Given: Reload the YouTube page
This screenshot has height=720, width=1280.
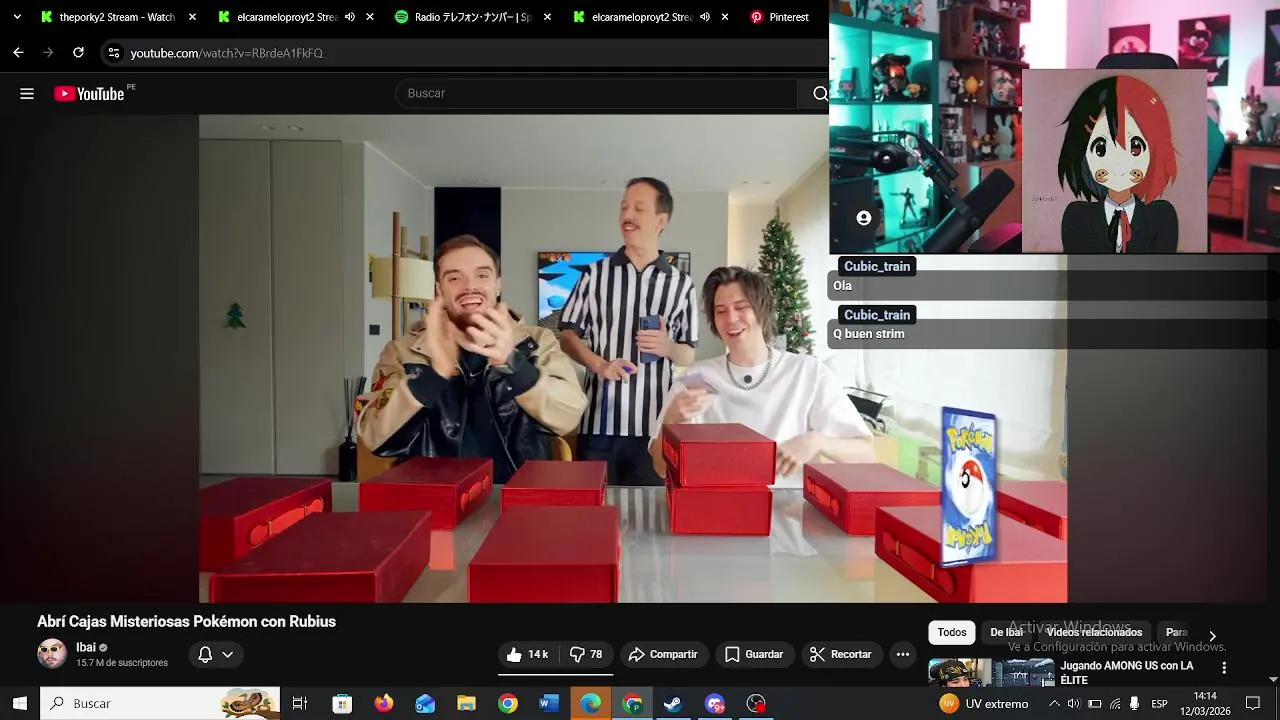Looking at the screenshot, I should [78, 52].
